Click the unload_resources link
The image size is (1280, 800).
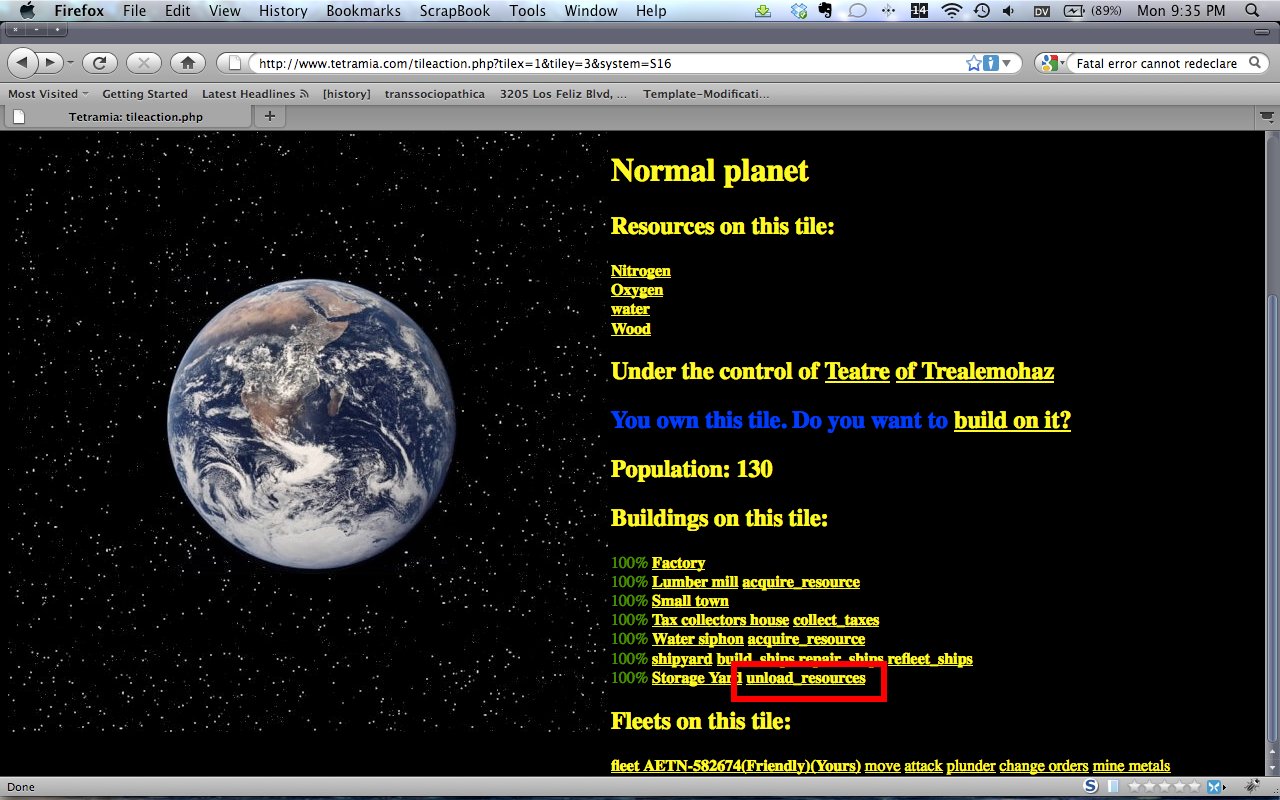pyautogui.click(x=806, y=678)
